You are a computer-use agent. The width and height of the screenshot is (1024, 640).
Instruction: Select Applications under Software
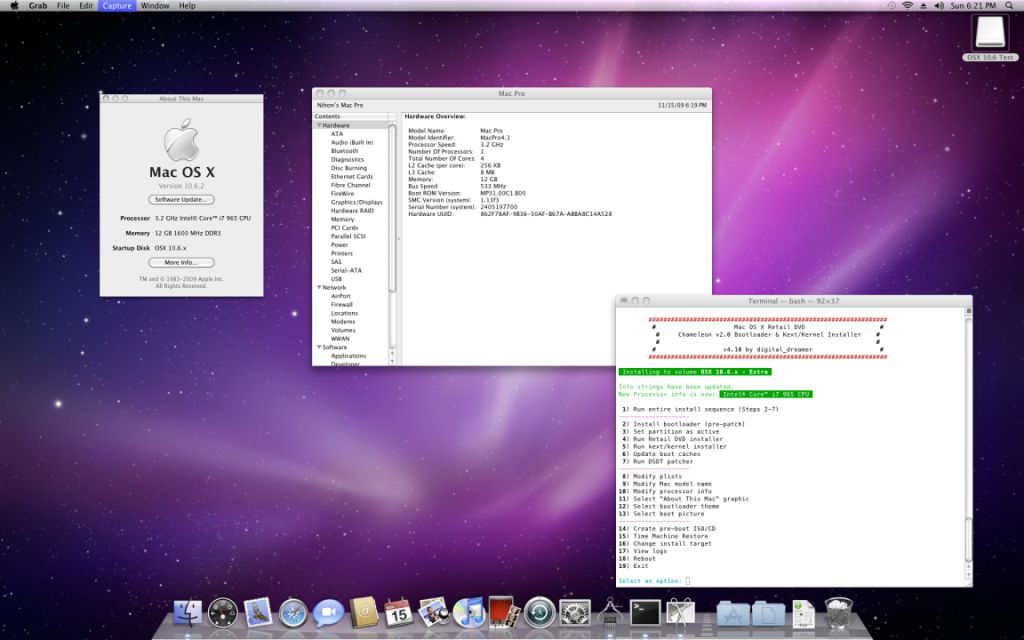click(x=349, y=356)
